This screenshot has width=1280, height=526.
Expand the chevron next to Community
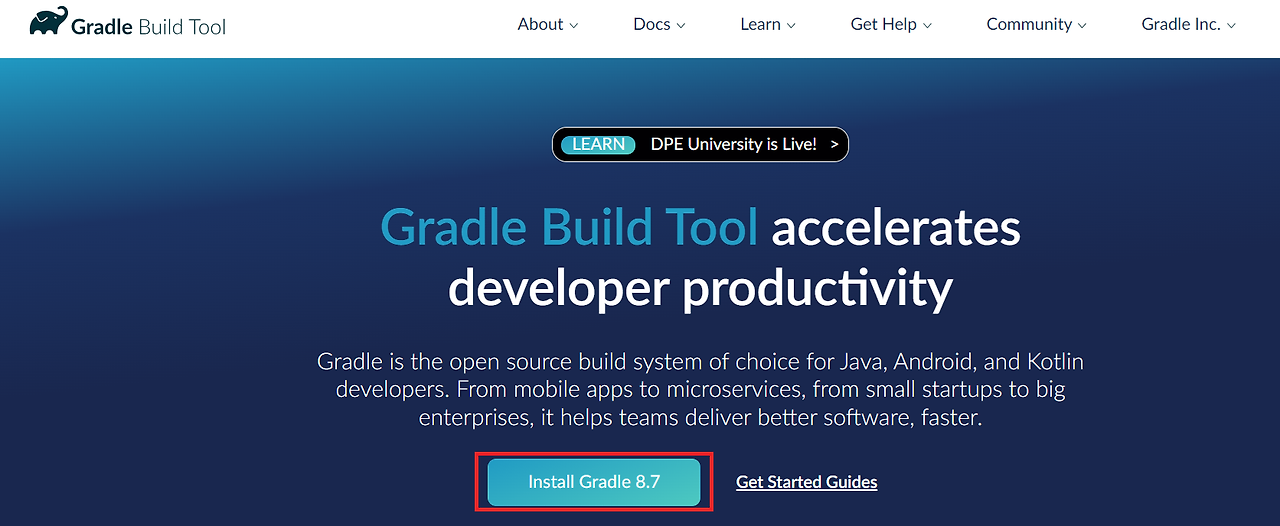tap(1081, 26)
